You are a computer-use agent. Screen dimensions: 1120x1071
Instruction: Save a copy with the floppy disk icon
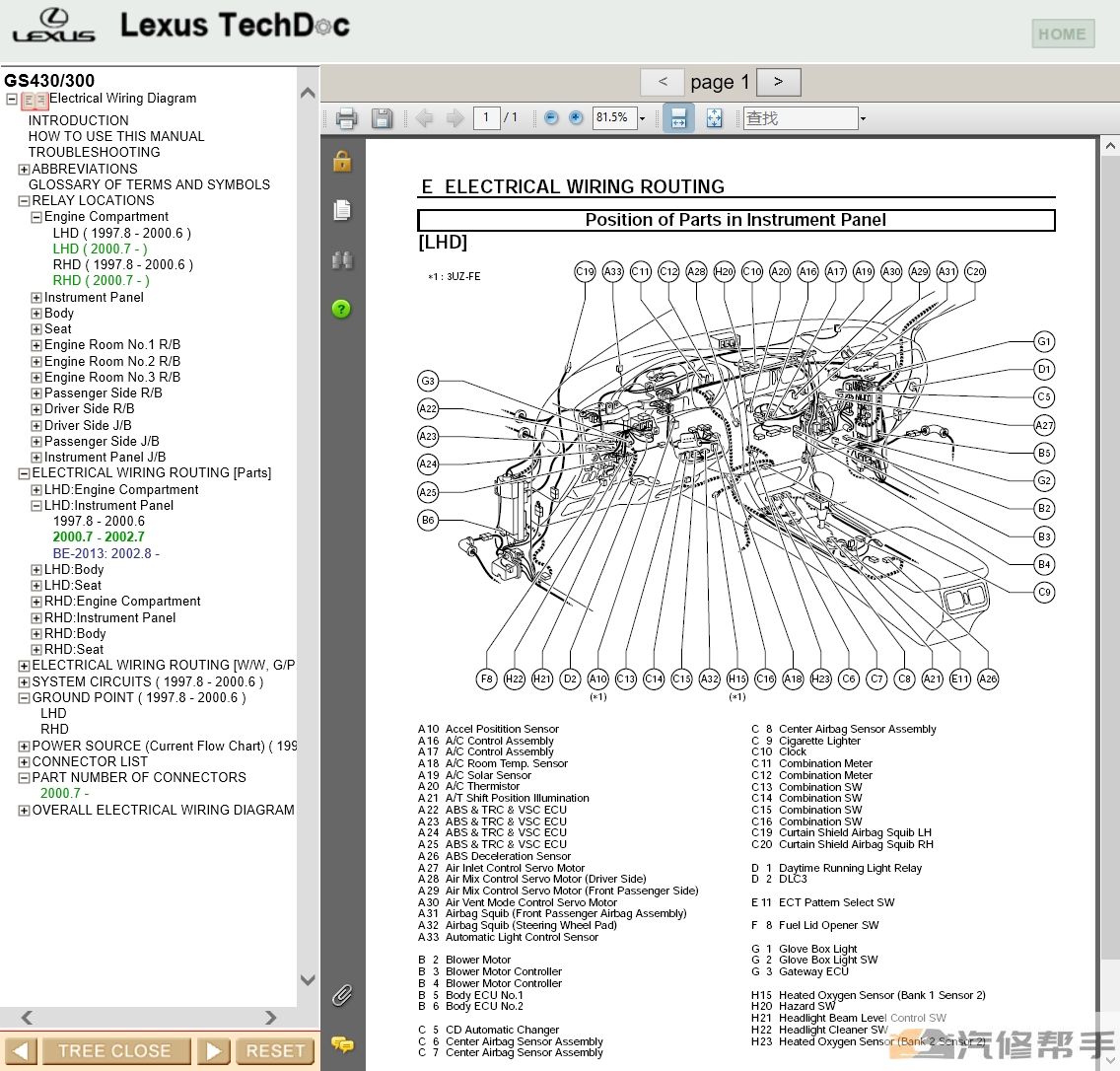[x=383, y=118]
